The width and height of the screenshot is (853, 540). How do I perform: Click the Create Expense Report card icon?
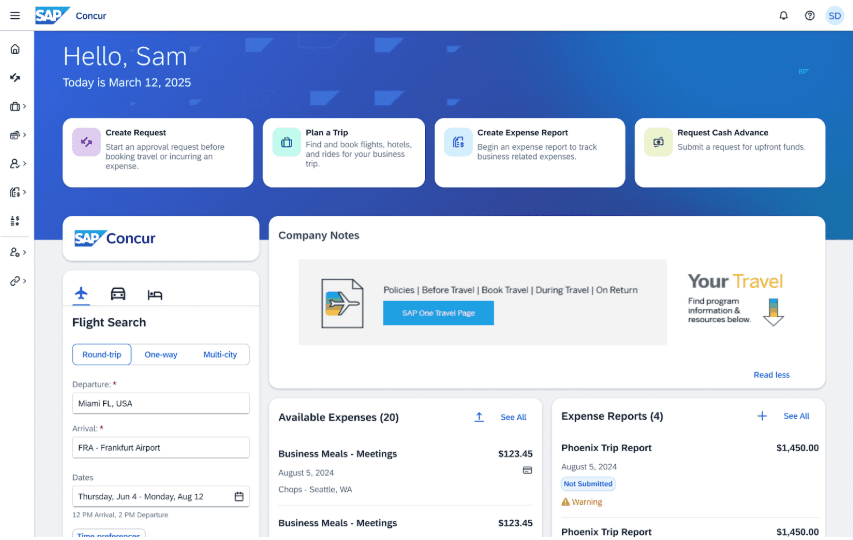tap(459, 142)
